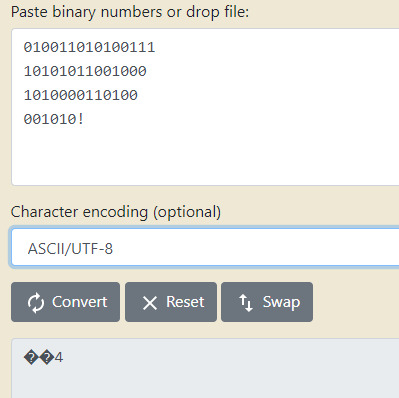Select the ASCII/UTF-8 encoding text
The image size is (399, 398).
[70, 249]
